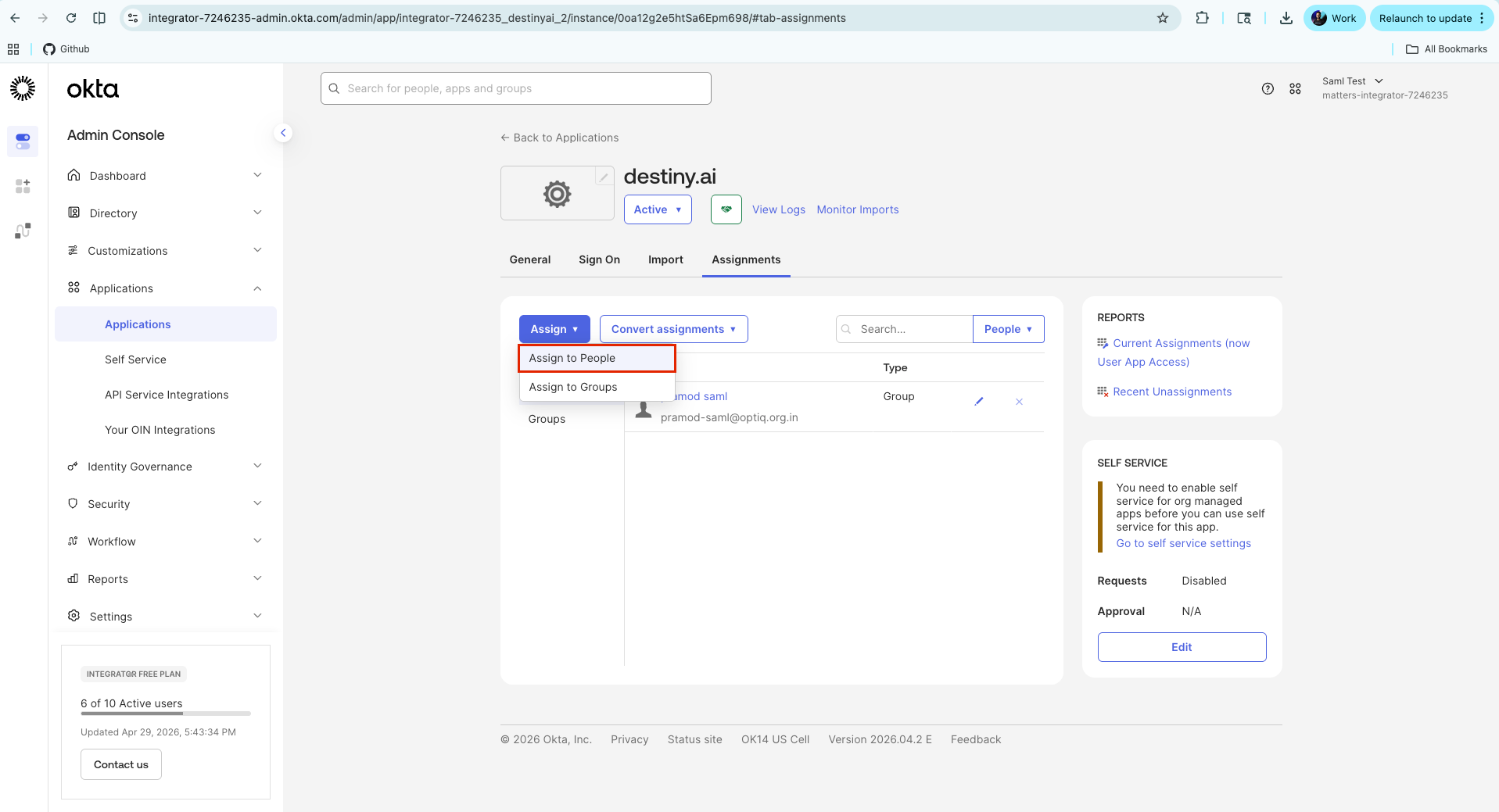The height and width of the screenshot is (812, 1499).
Task: Click the browser forward arrow
Action: 43,18
